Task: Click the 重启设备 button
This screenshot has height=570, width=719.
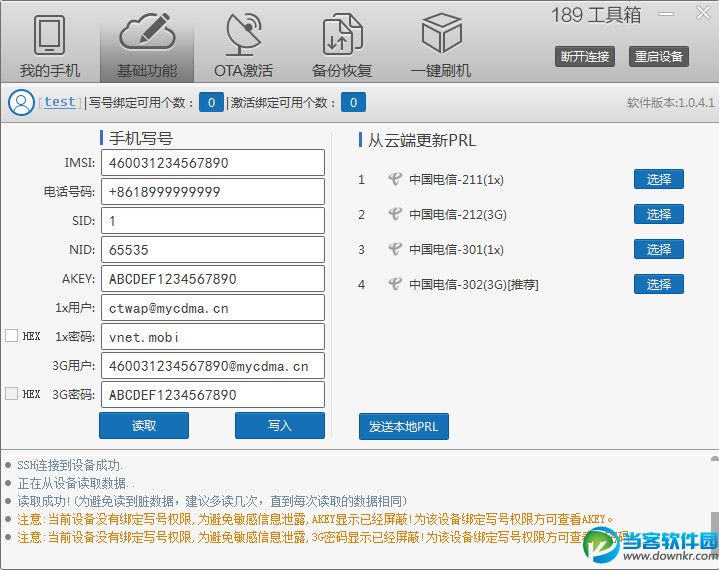Action: tap(658, 56)
